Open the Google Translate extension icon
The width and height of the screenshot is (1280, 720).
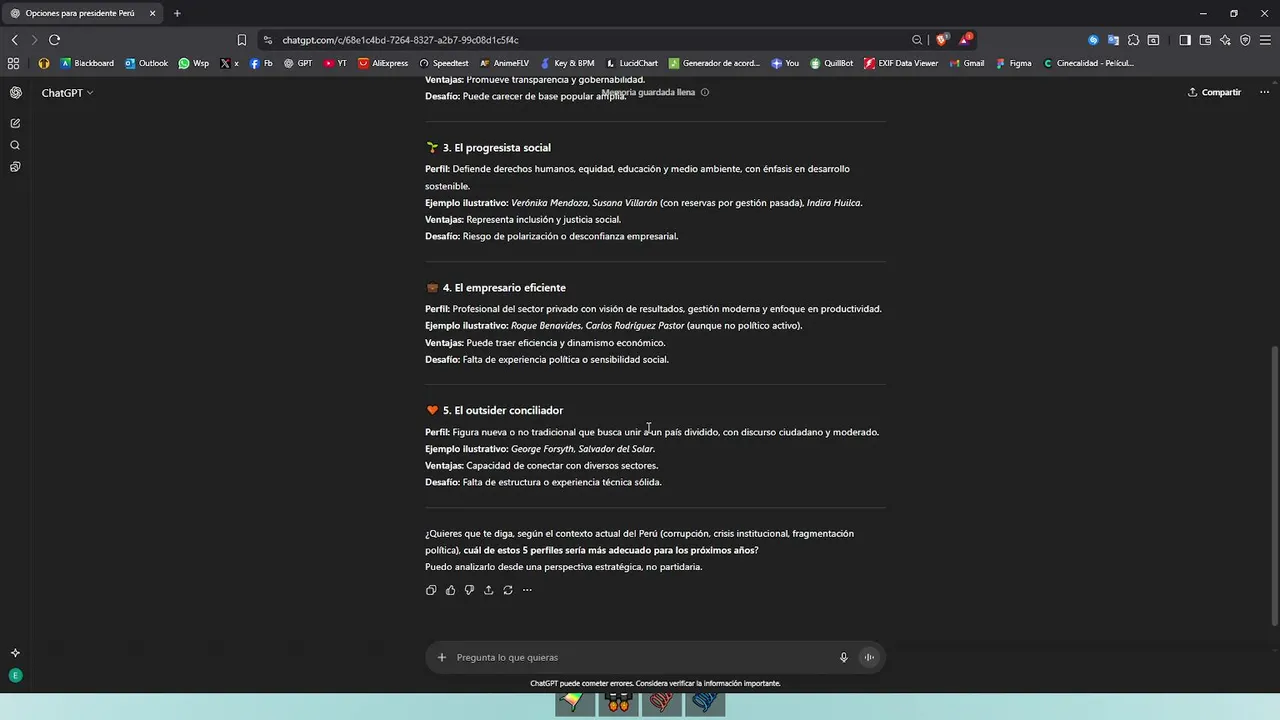pos(1113,40)
